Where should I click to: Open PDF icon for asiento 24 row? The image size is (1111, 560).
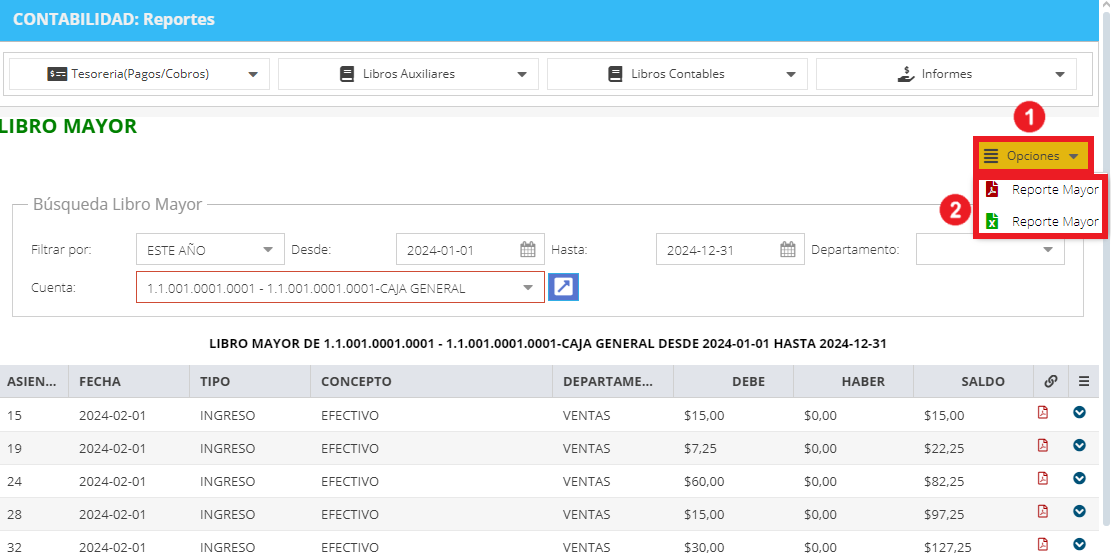coord(1042,478)
